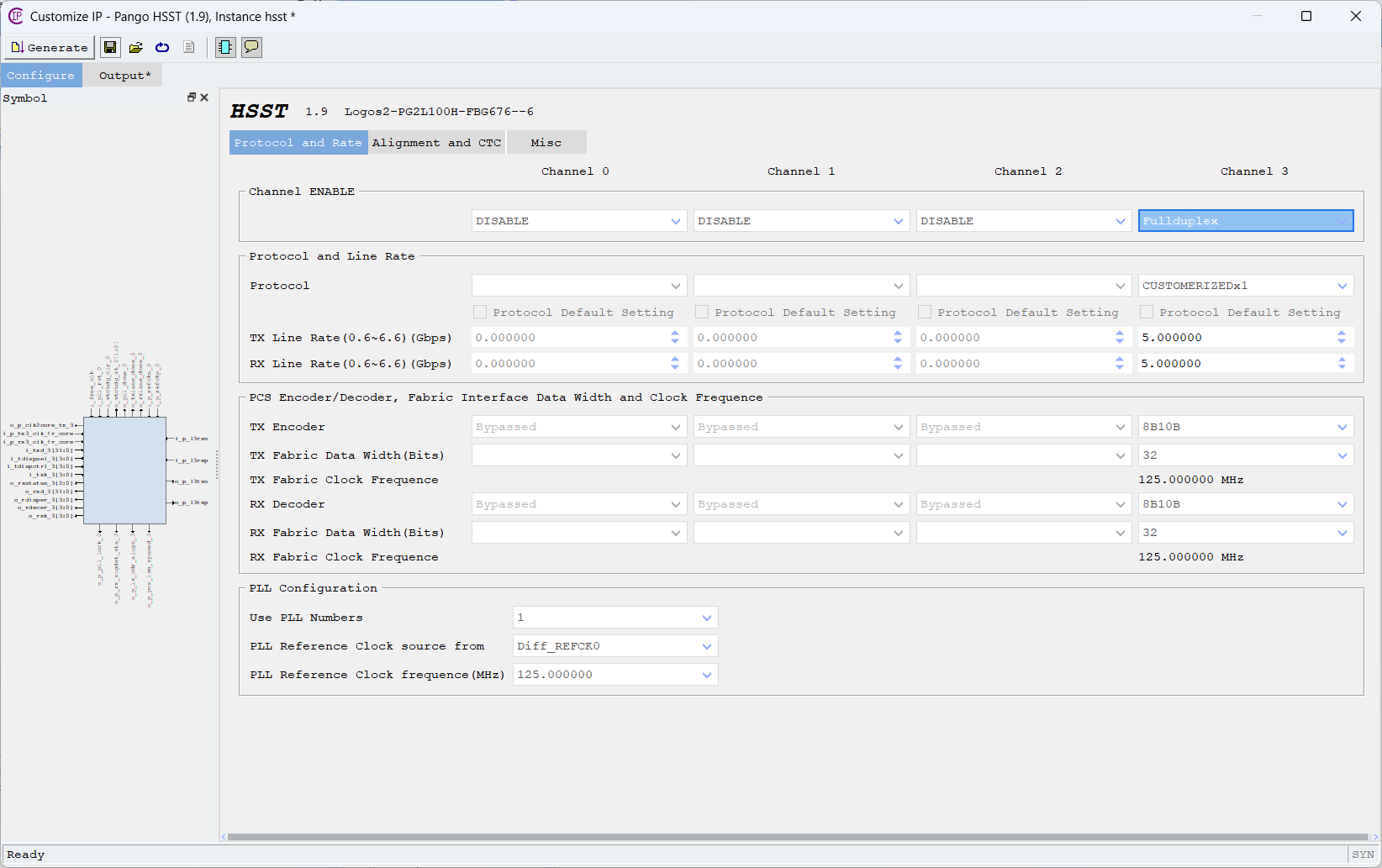Image resolution: width=1382 pixels, height=868 pixels.
Task: Open the Alignment and CTC tab
Action: [x=436, y=143]
